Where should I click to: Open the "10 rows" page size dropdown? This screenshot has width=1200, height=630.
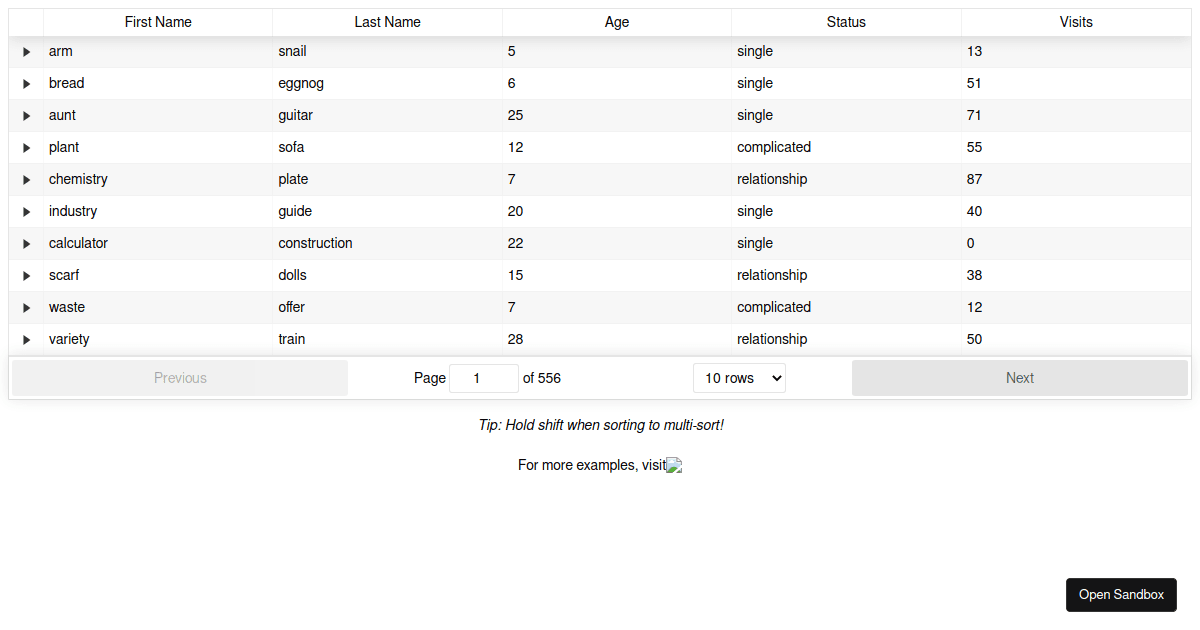(x=739, y=378)
